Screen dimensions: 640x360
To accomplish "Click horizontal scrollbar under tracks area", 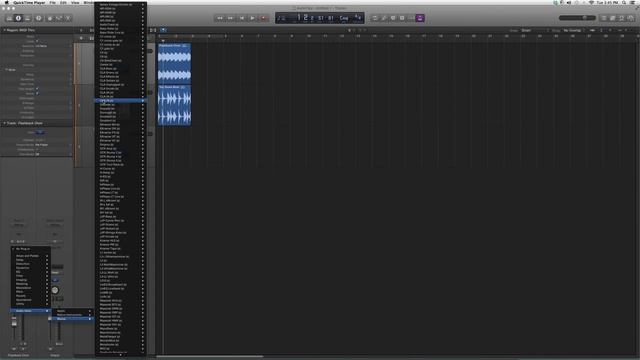I will [x=209, y=356].
